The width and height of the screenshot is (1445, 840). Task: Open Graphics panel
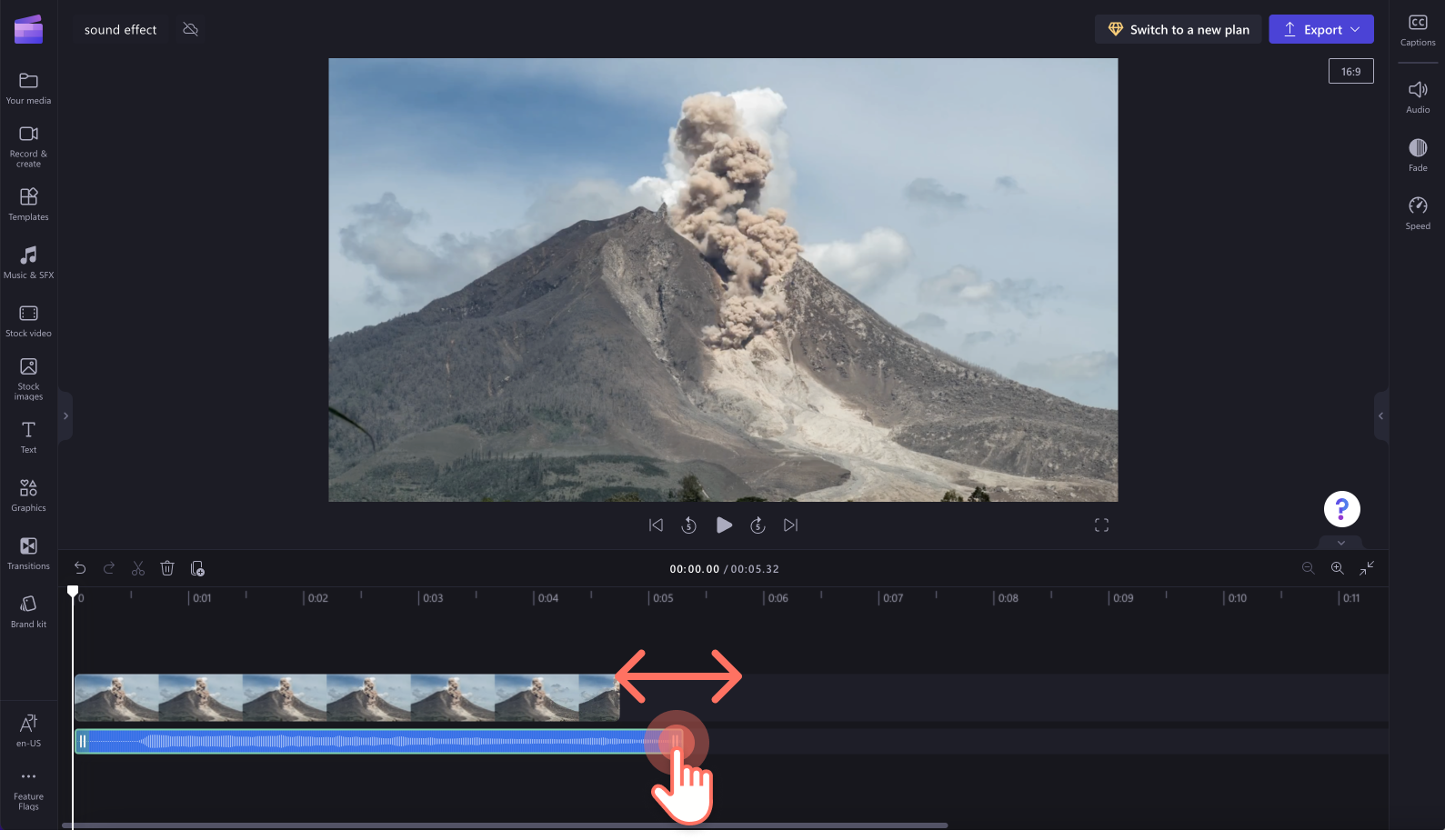click(28, 495)
